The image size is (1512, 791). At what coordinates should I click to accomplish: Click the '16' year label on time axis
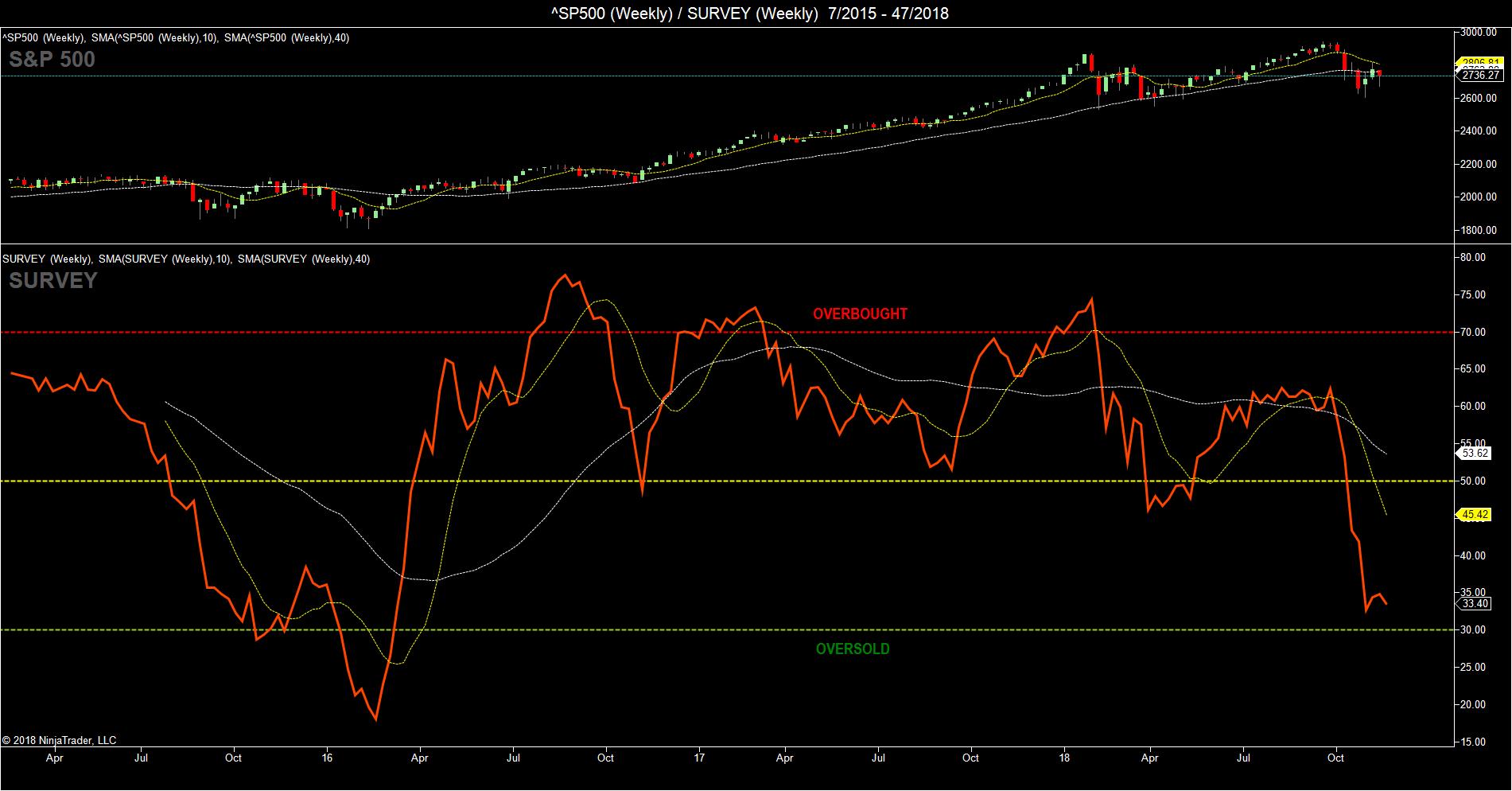[327, 758]
